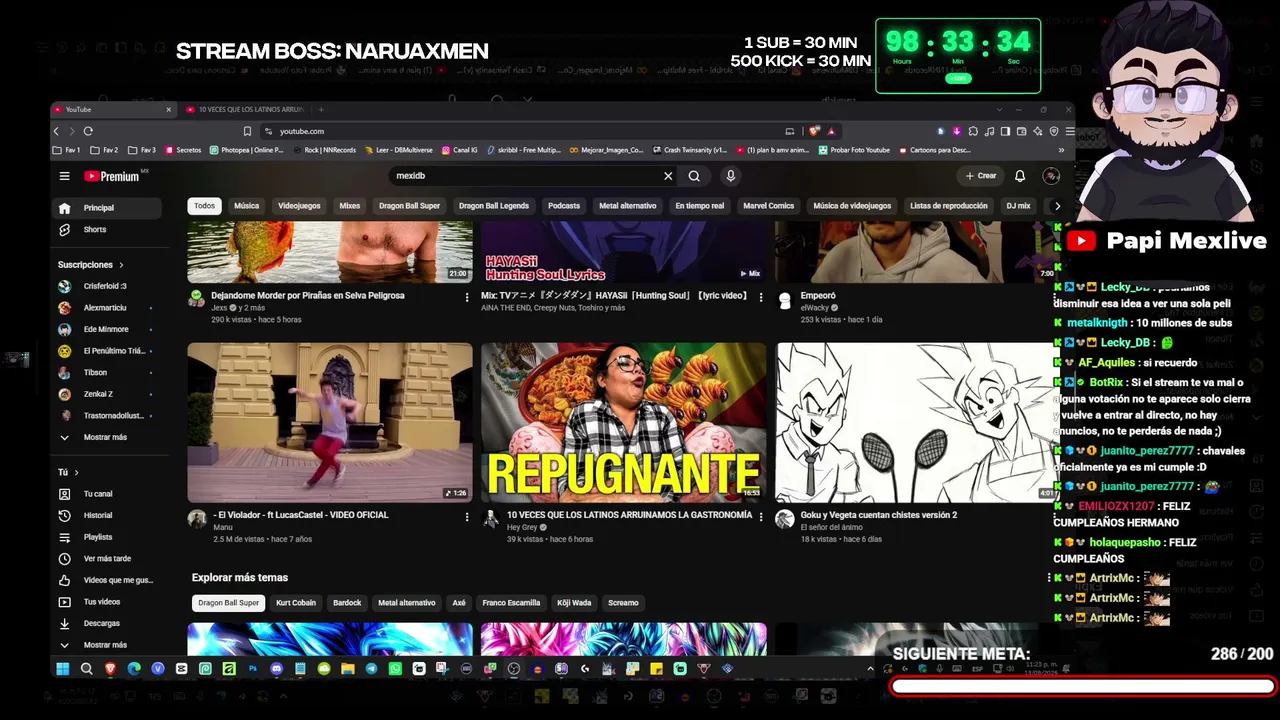Click the YouTube Premium logo
This screenshot has height=720, width=1280.
pyautogui.click(x=112, y=176)
